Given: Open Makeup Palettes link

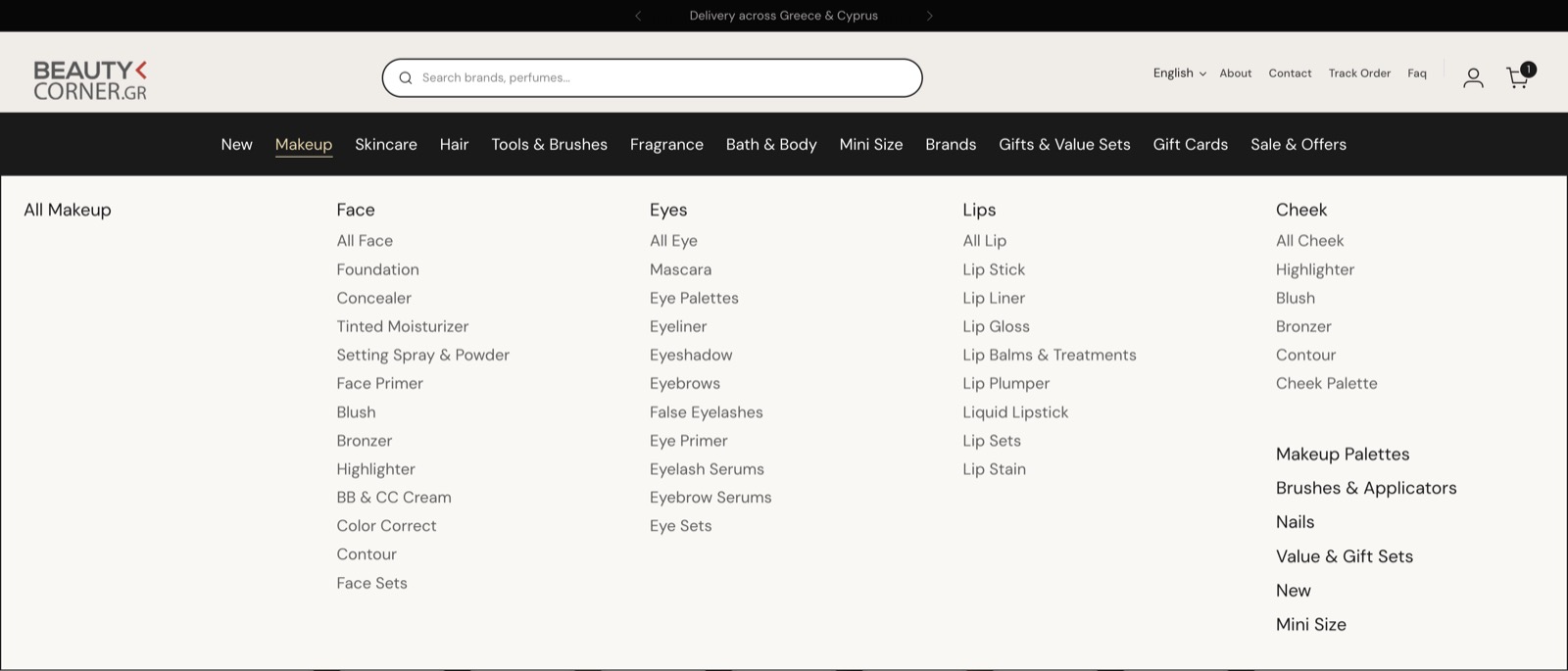Looking at the screenshot, I should tap(1343, 455).
